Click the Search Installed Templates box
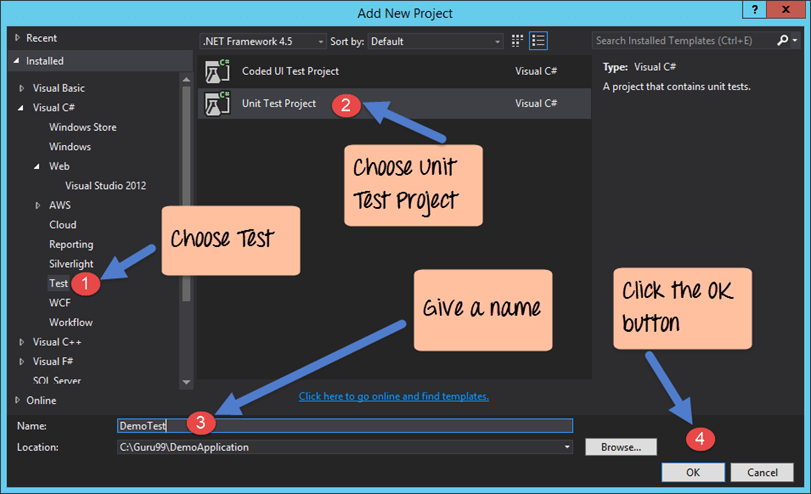The image size is (811, 494). click(682, 41)
